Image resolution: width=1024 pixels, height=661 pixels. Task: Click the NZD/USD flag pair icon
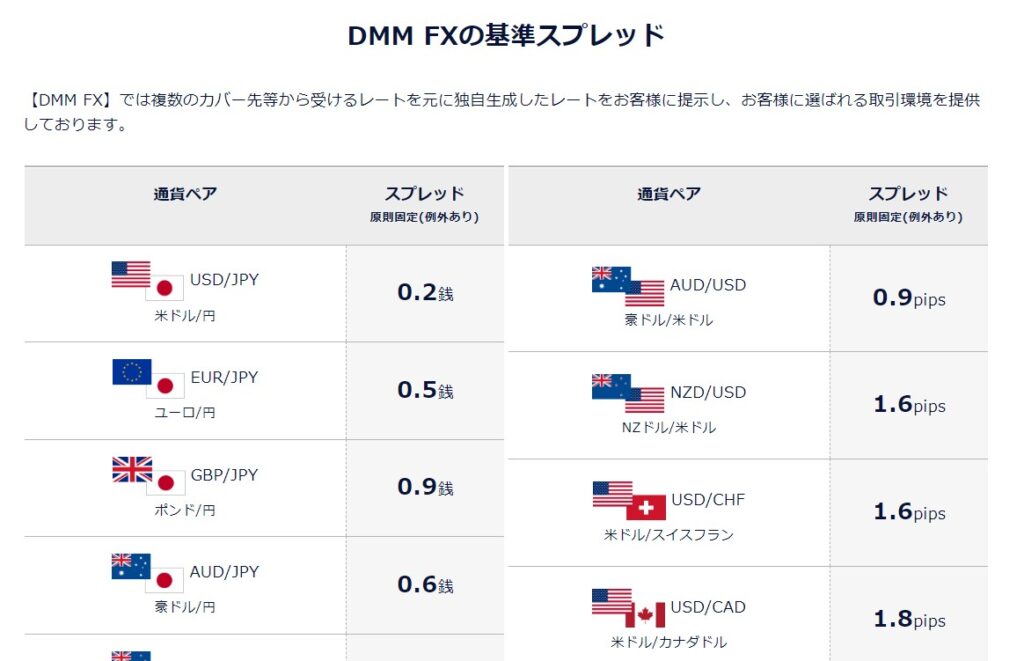coord(628,393)
